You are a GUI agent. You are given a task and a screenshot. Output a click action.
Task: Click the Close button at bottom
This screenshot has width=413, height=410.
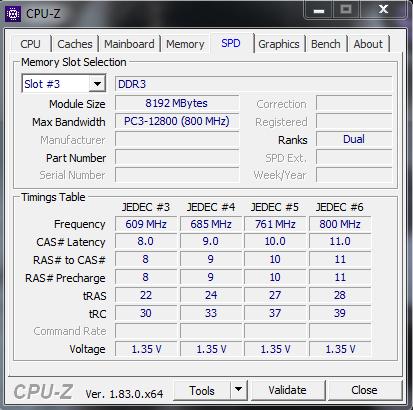(364, 390)
